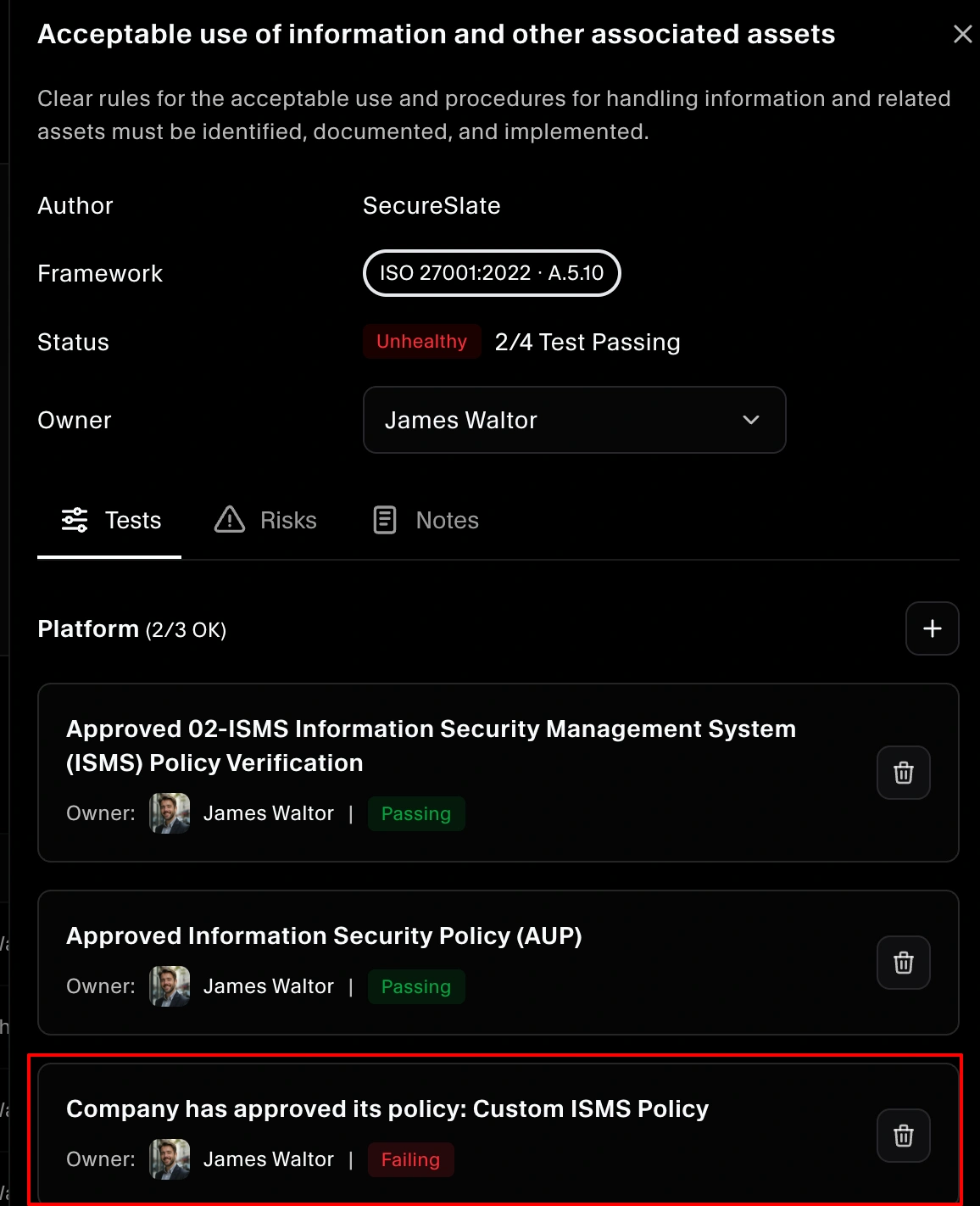Screen dimensions: 980x1206
Task: Delete the Approved Information Security Policy (AUP) test
Action: point(903,963)
